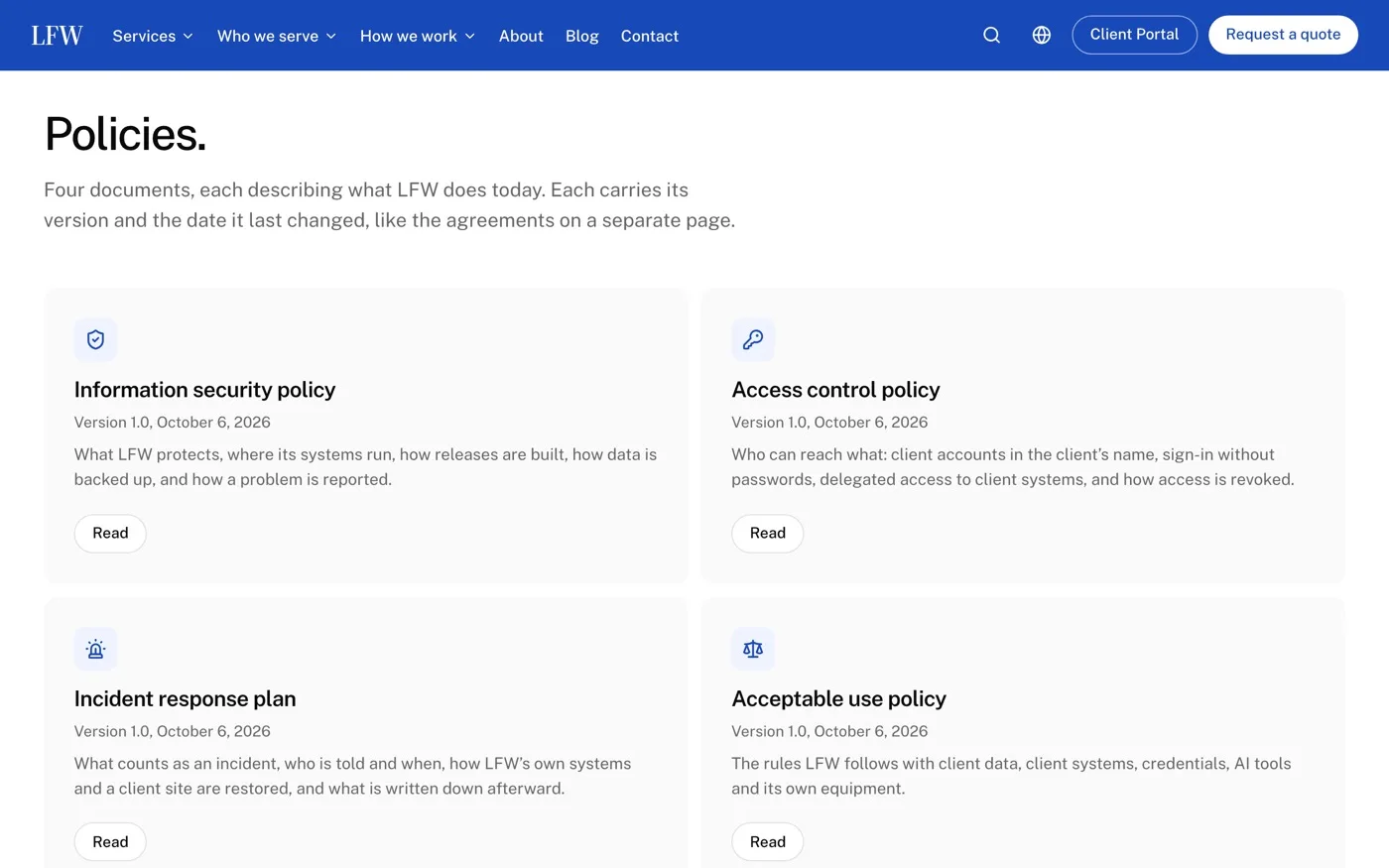The width and height of the screenshot is (1389, 868).
Task: Click description starting 'What LFW protects'
Action: tap(365, 467)
